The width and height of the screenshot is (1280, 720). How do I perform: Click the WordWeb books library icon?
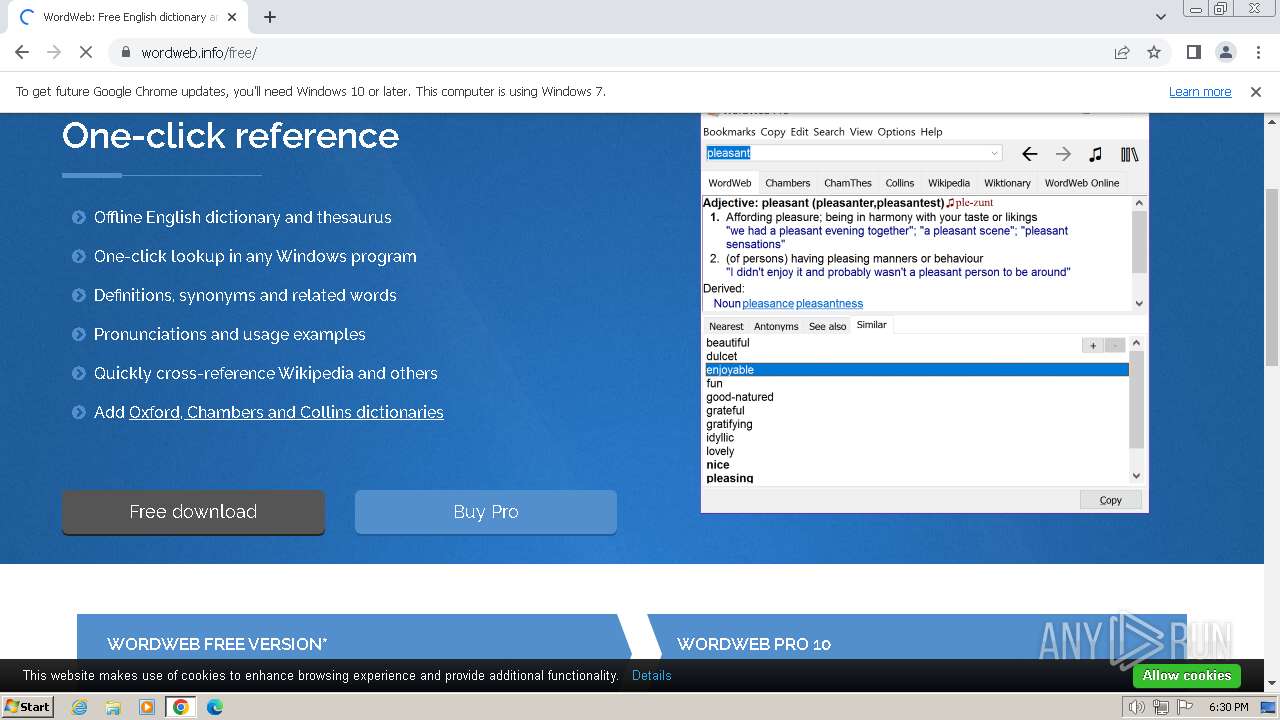[1130, 154]
